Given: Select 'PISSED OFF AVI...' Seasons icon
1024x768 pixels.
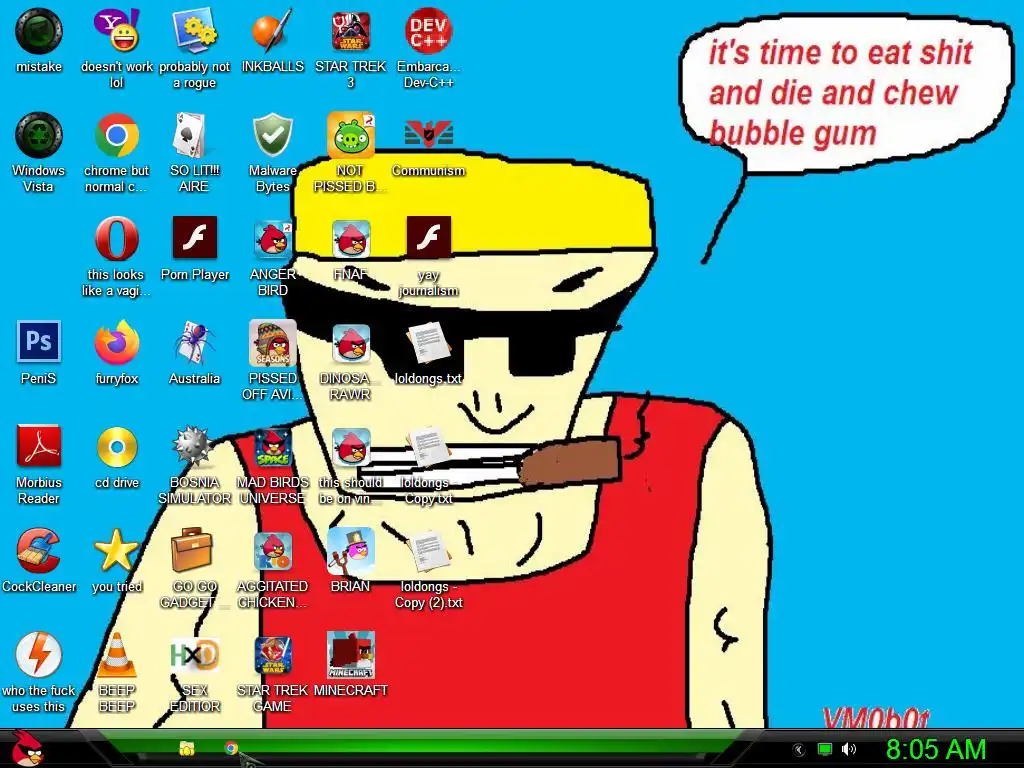Looking at the screenshot, I should (x=272, y=343).
